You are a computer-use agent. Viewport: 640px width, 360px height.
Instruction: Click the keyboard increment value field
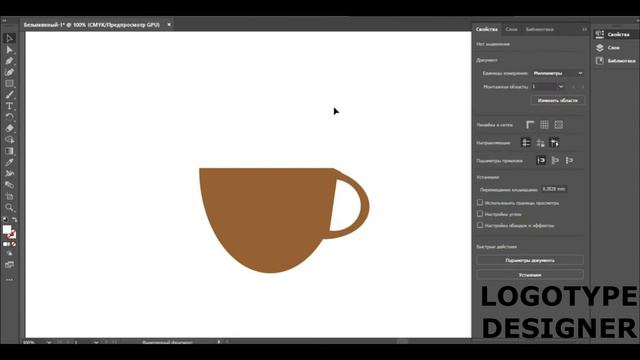(554, 189)
